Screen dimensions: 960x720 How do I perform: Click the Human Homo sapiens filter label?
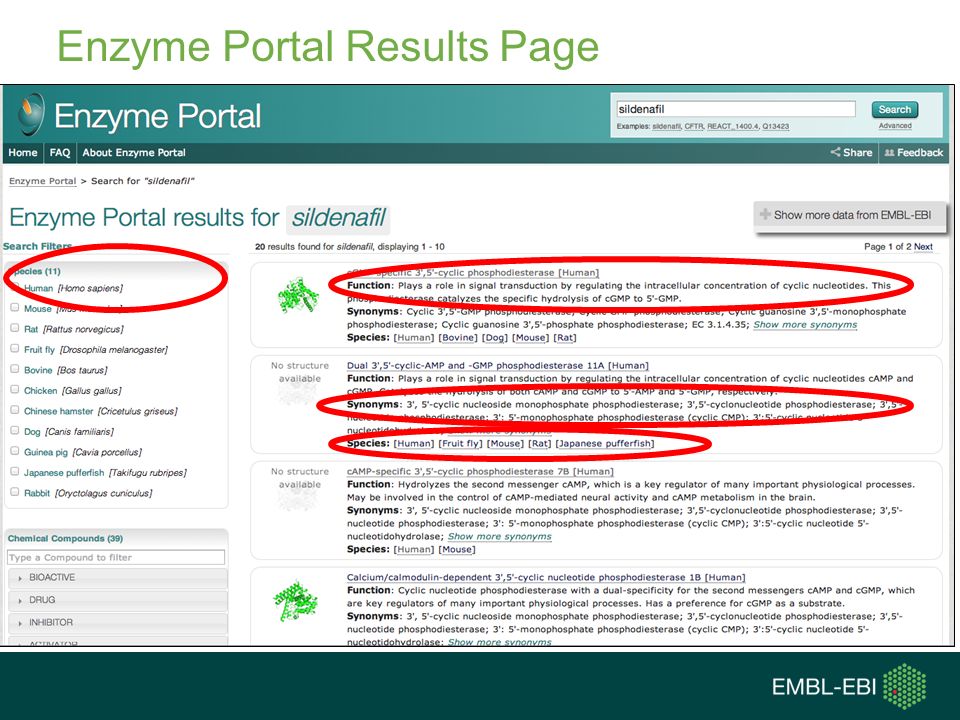pyautogui.click(x=73, y=288)
